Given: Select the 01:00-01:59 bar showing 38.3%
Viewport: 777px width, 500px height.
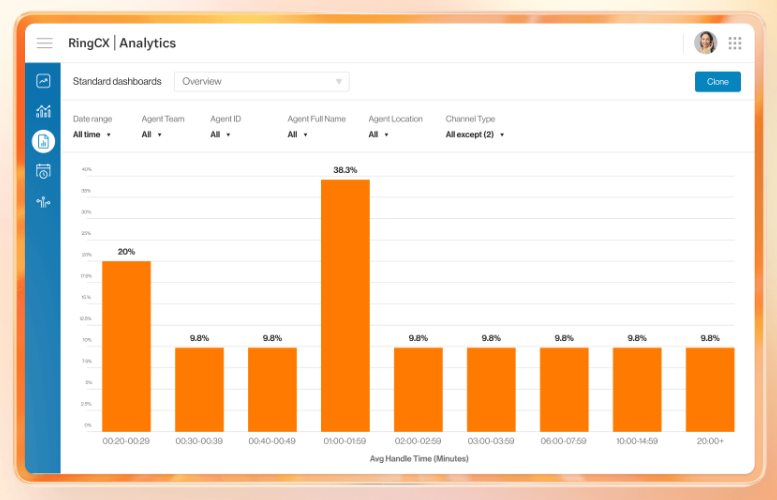Looking at the screenshot, I should [345, 306].
